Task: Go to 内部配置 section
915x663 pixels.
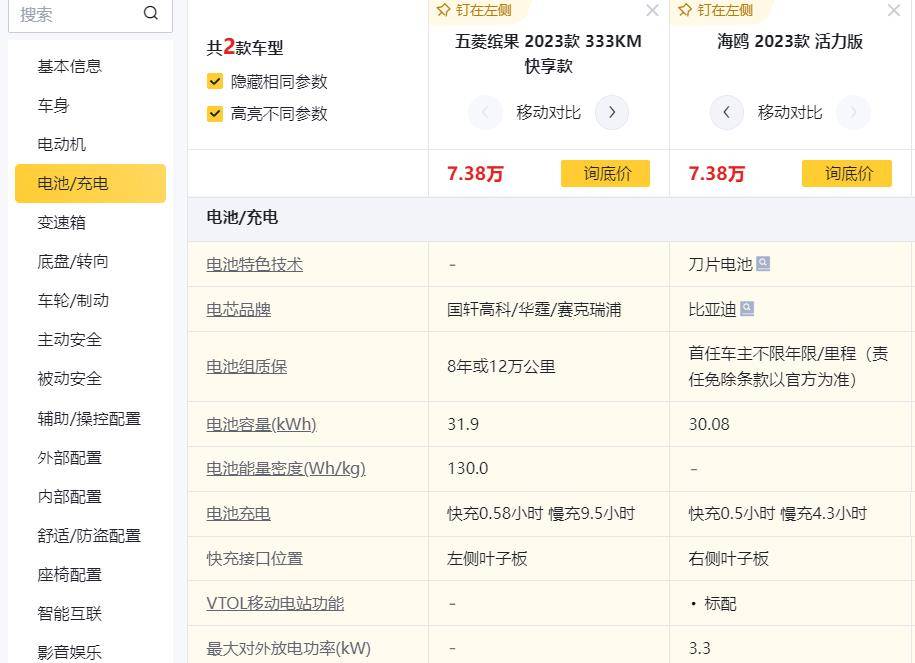Action: click(x=69, y=497)
